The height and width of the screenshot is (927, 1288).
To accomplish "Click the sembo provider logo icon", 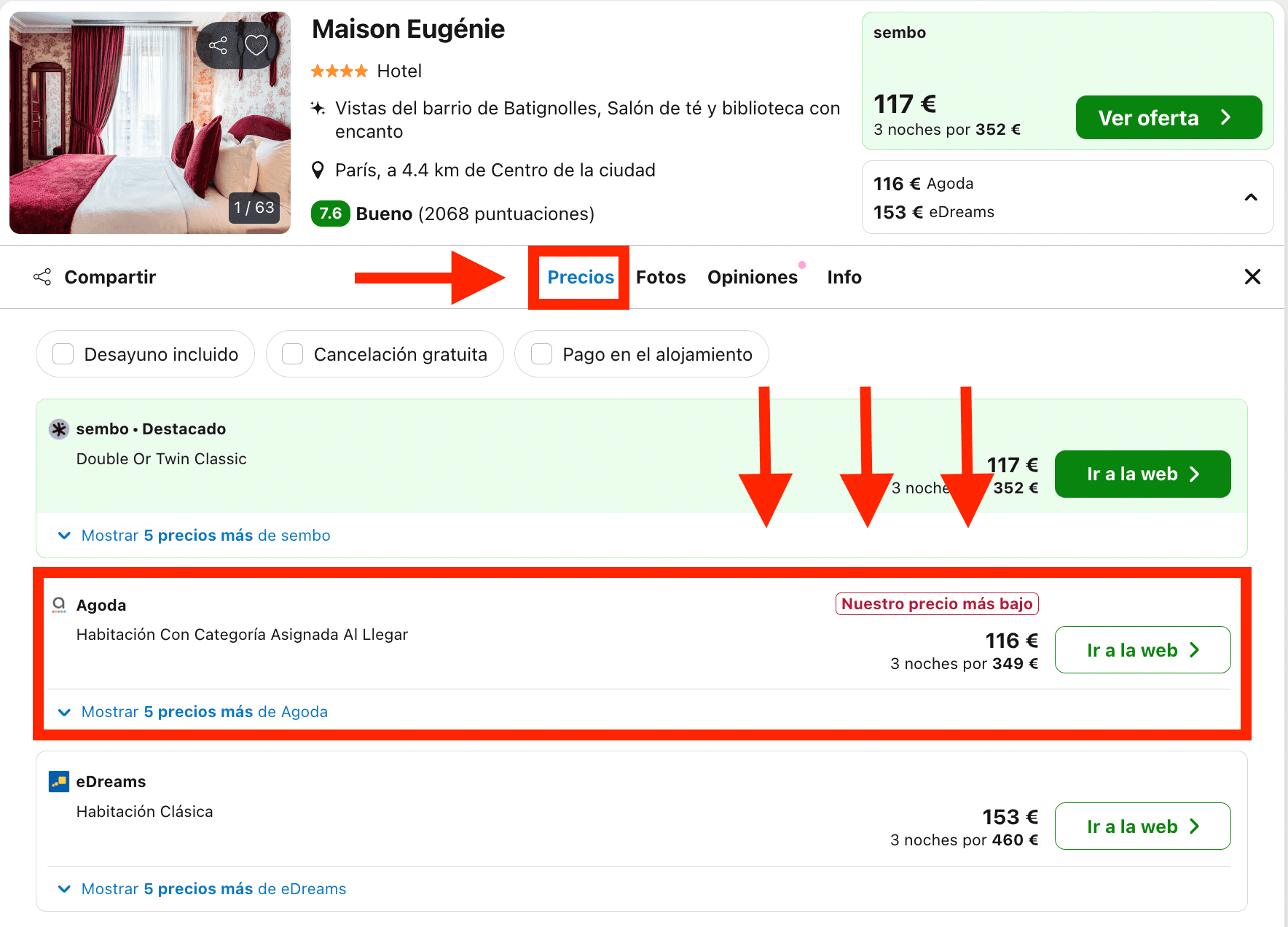I will click(x=59, y=429).
